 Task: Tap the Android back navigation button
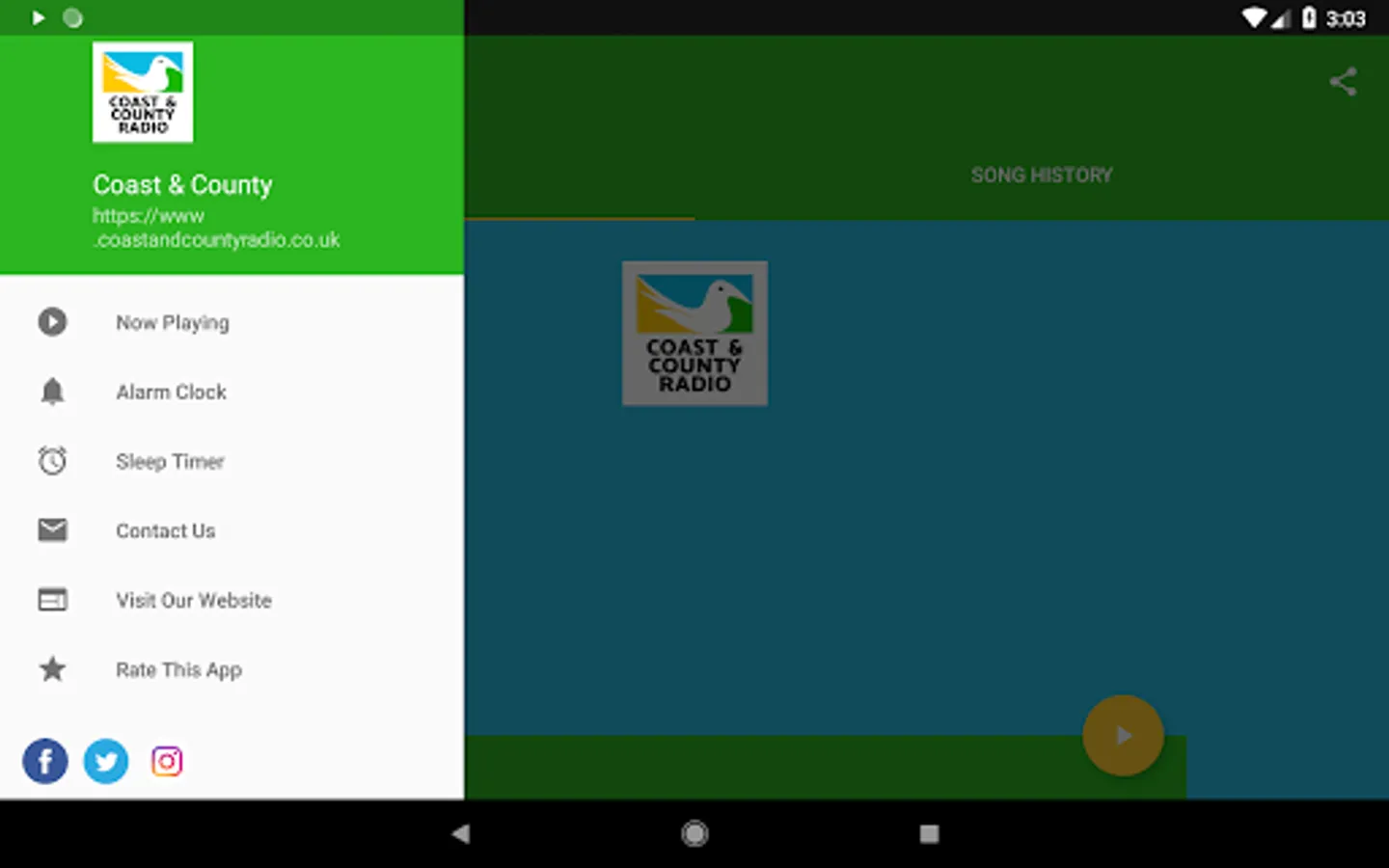[x=461, y=833]
